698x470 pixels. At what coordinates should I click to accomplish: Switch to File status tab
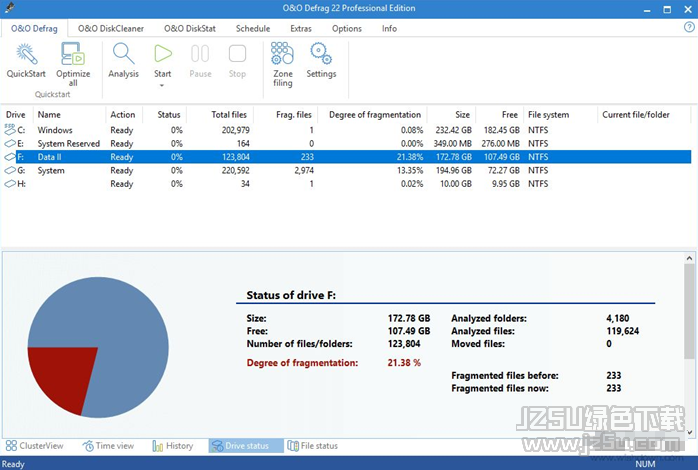coord(312,446)
